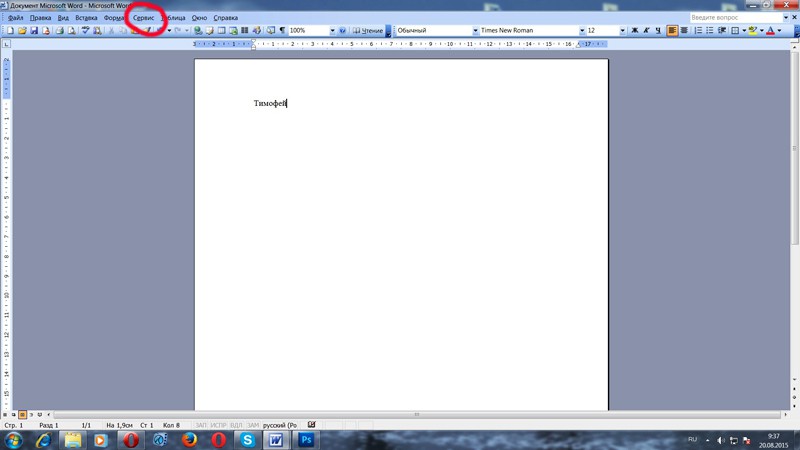Click the Чтение reading mode button
Screen dimensions: 800x450
coord(368,31)
